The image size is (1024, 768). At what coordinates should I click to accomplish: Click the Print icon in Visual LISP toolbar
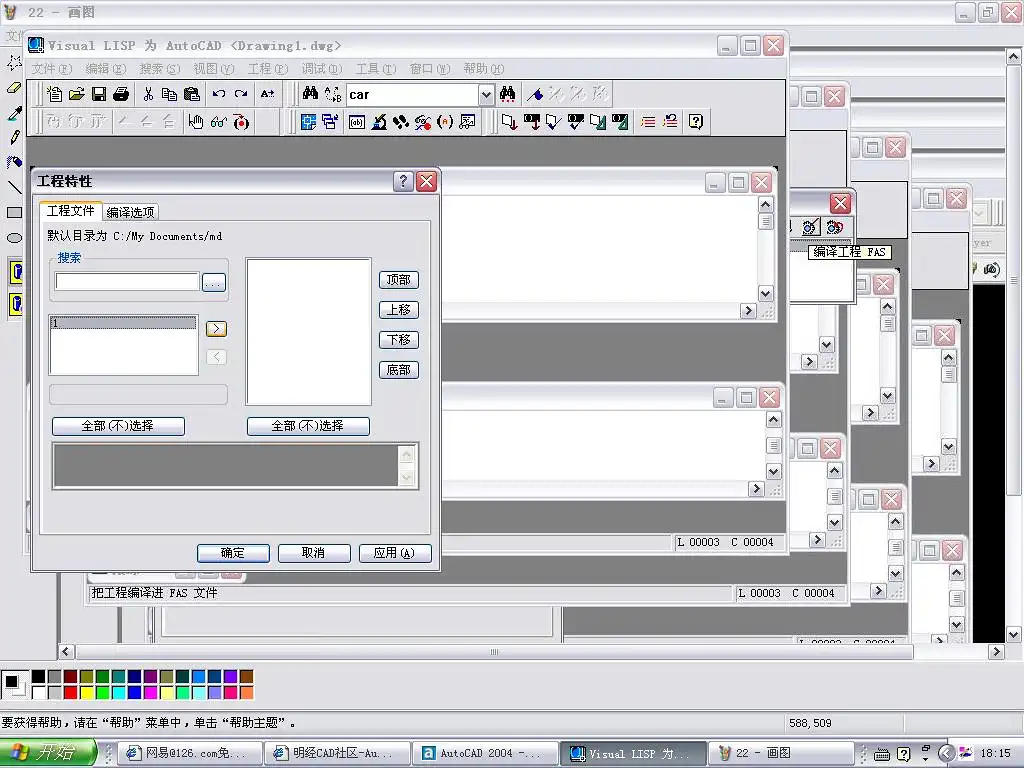click(x=121, y=94)
